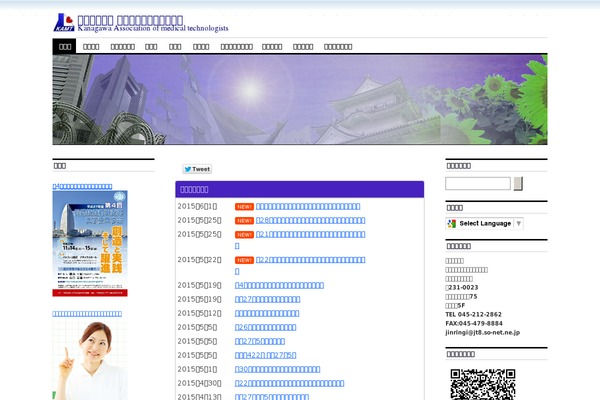Click the KAMT logo icon in header
The height and width of the screenshot is (400, 600).
pyautogui.click(x=64, y=23)
